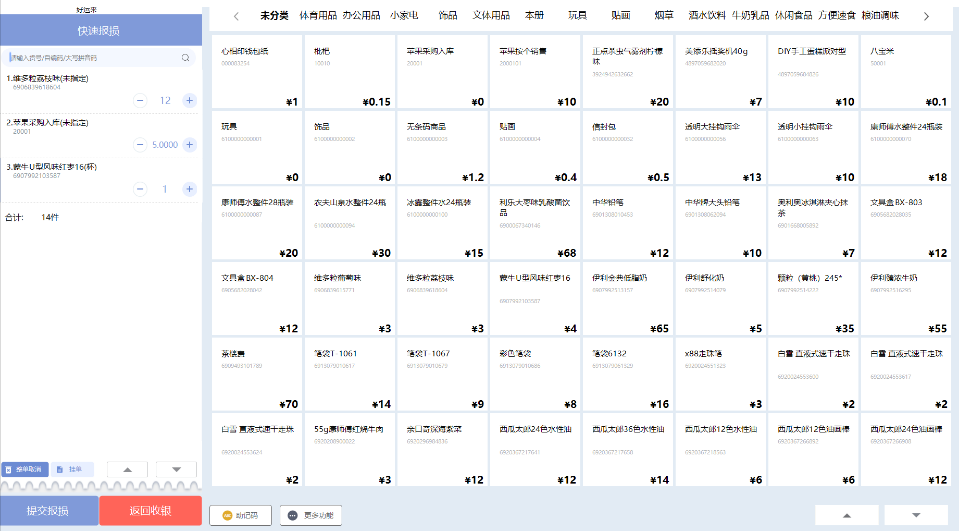Click the red 返回收银 button
This screenshot has width=959, height=531.
coord(150,511)
